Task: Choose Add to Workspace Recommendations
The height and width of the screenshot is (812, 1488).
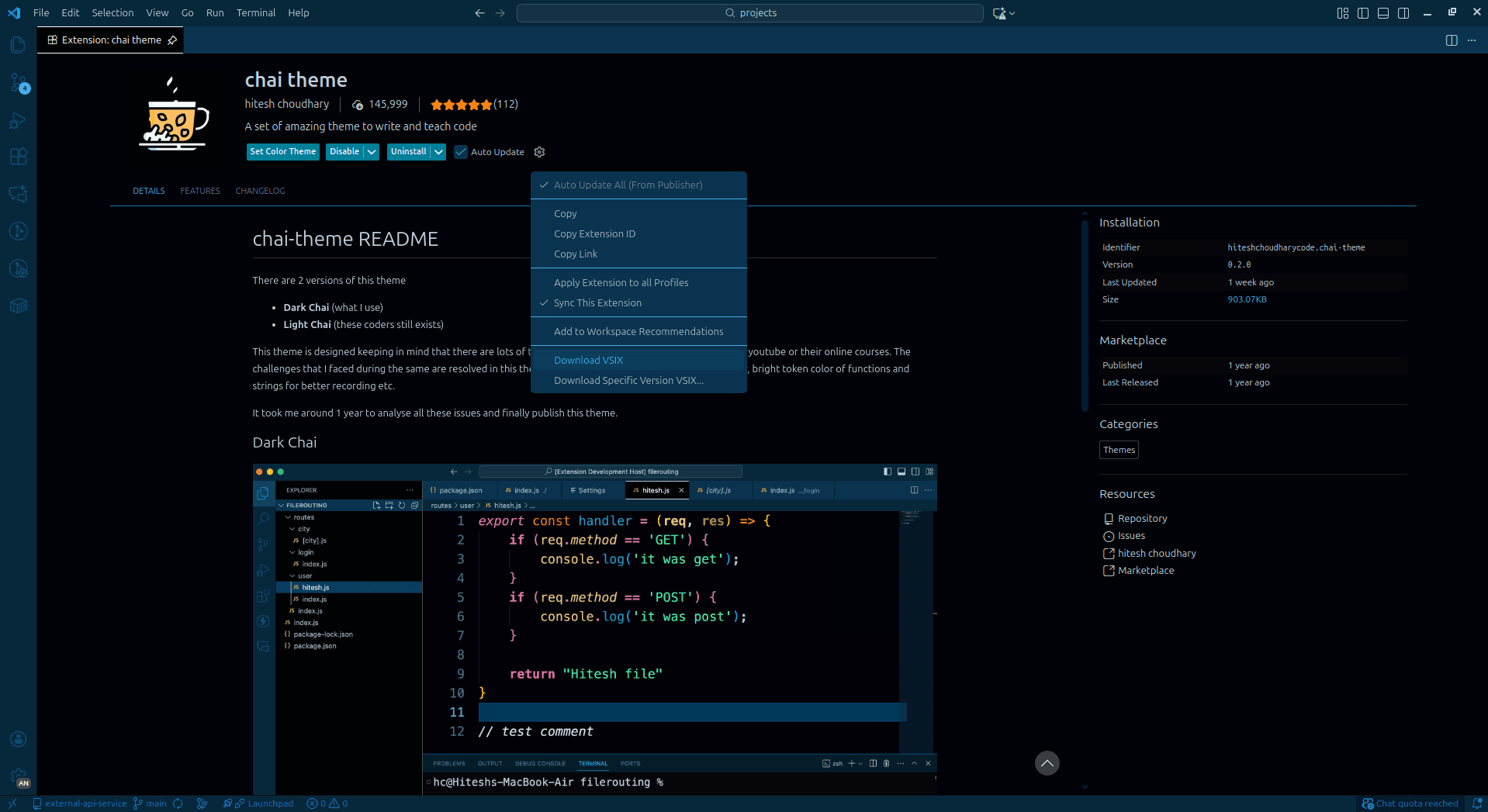Action: (x=638, y=331)
